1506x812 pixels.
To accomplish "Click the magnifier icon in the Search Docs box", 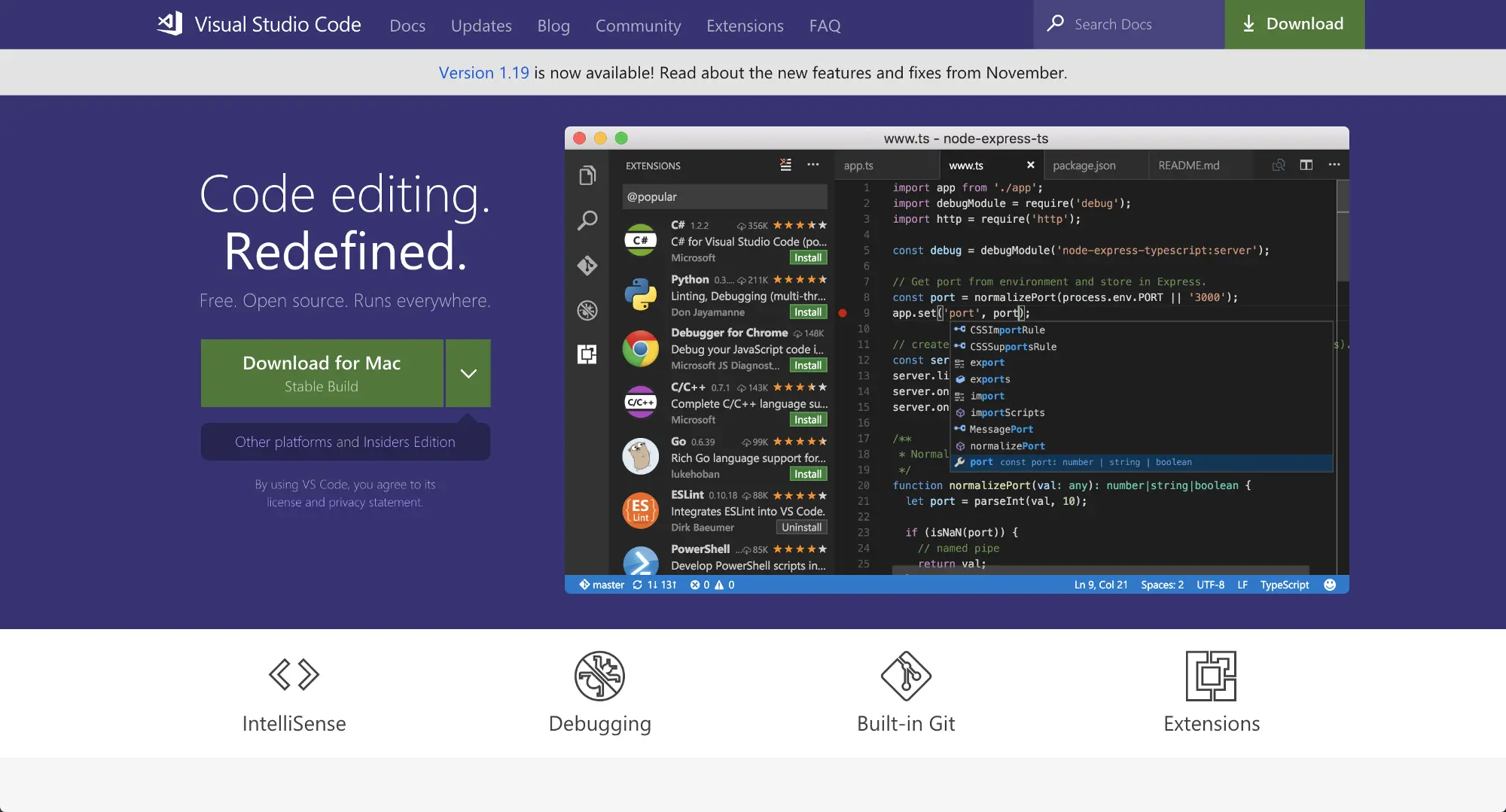I will point(1057,23).
